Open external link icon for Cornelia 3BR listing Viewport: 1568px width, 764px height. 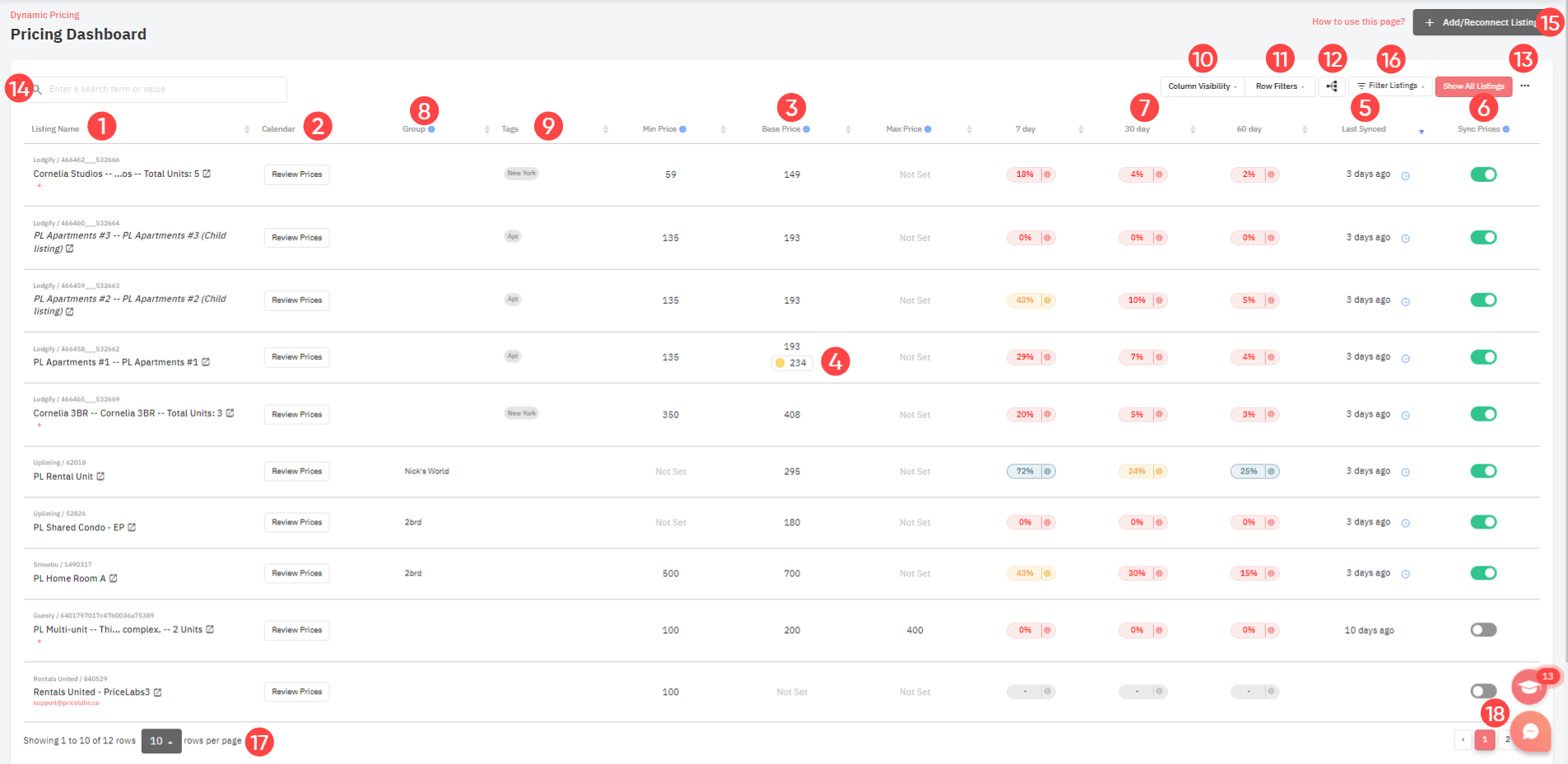[x=230, y=413]
